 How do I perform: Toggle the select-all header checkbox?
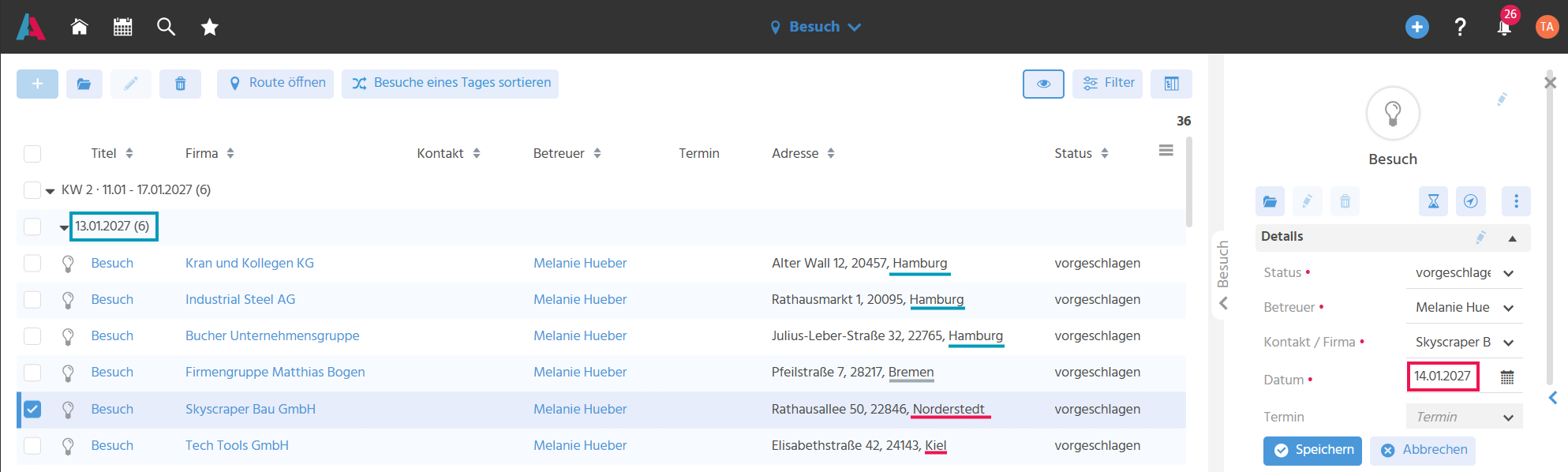(32, 154)
